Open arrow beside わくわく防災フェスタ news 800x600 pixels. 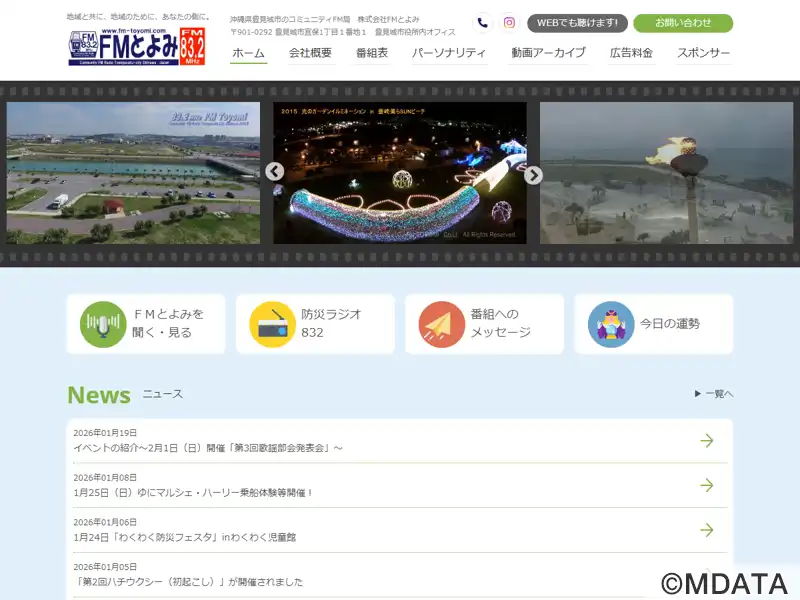click(x=706, y=530)
